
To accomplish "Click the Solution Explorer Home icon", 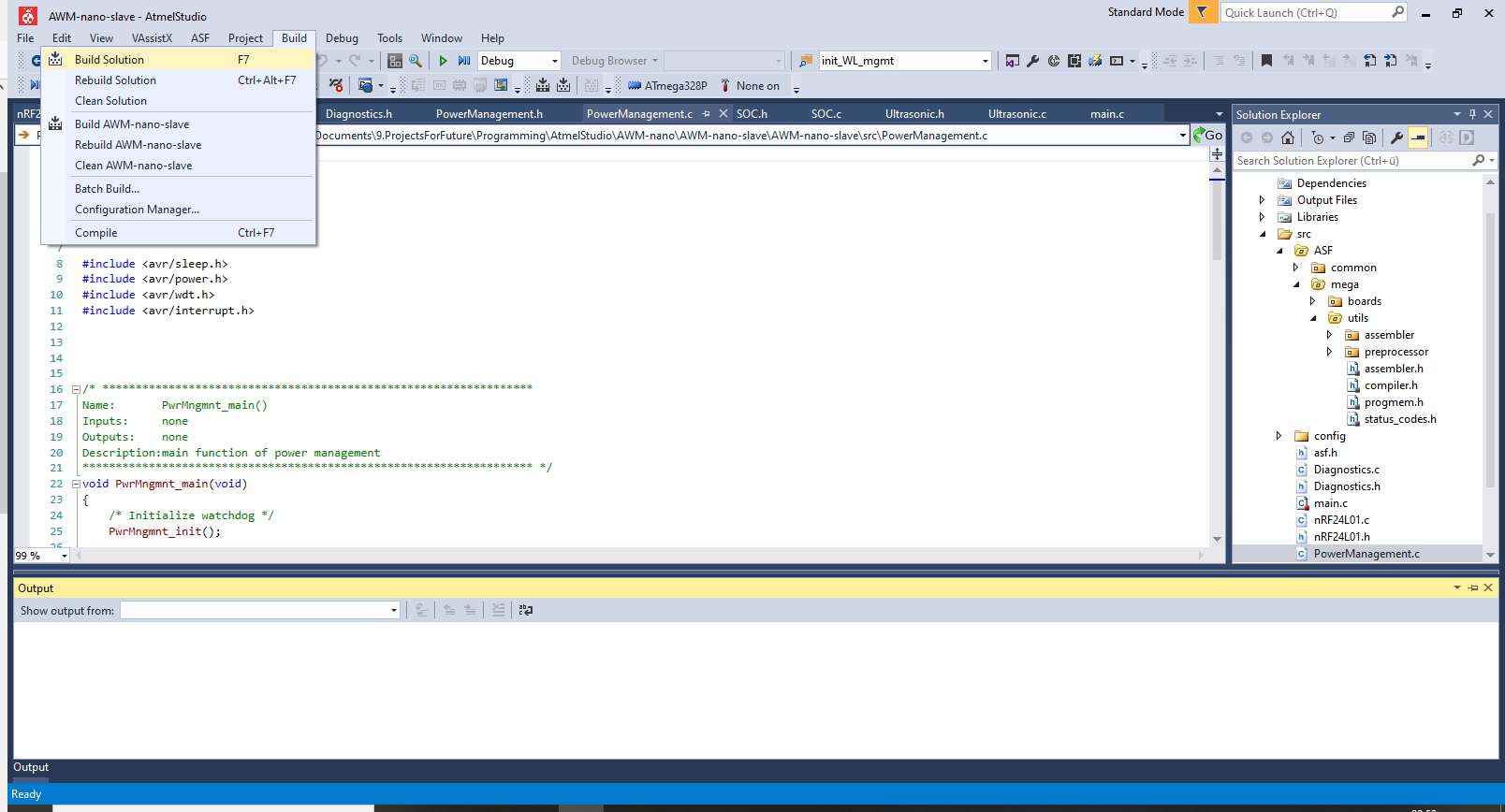I will tap(1288, 138).
